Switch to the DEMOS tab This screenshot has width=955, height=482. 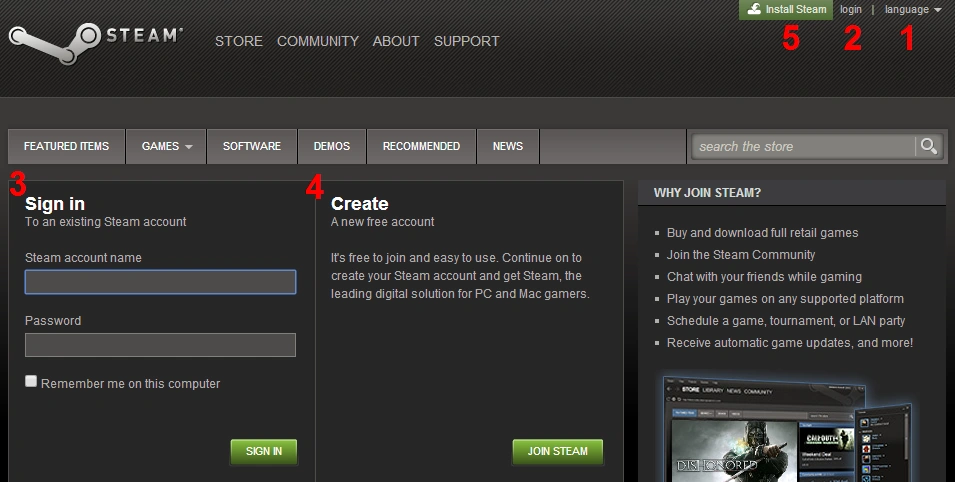pyautogui.click(x=332, y=146)
